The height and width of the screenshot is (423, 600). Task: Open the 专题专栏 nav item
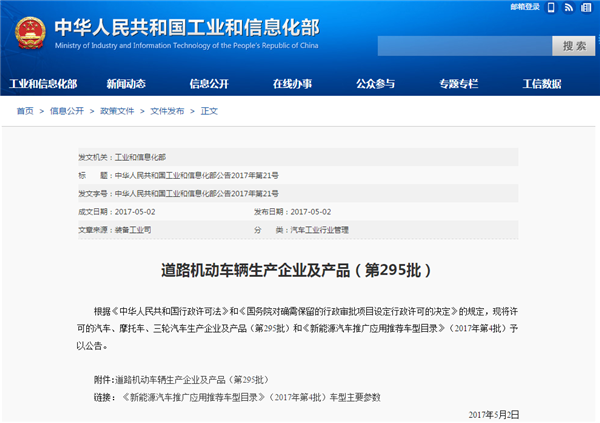pos(458,83)
